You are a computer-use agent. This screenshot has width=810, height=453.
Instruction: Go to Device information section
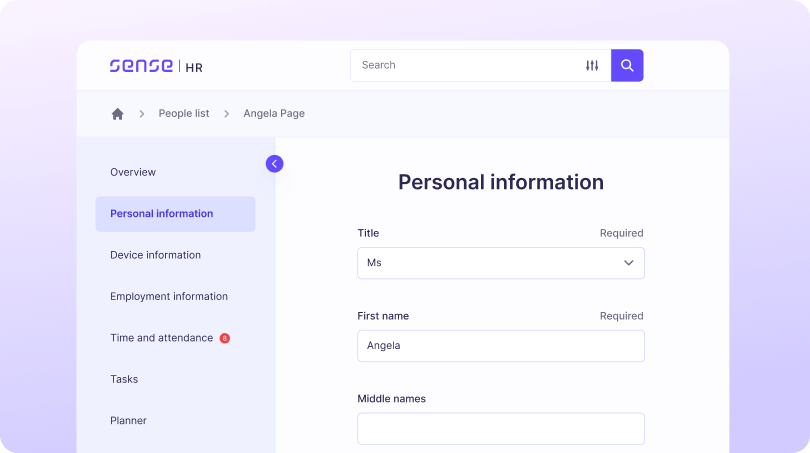click(155, 255)
